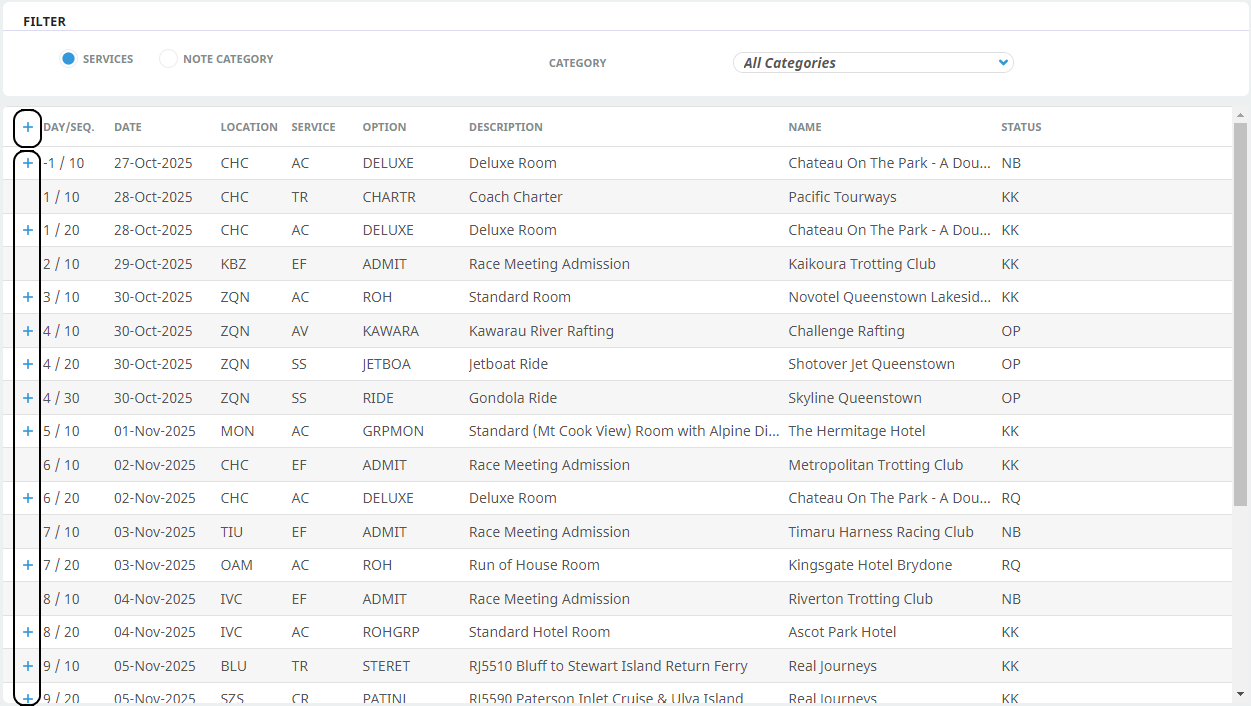Screen dimensions: 1251x706
Task: Click Timaru Harness Racing Club name
Action: point(881,532)
